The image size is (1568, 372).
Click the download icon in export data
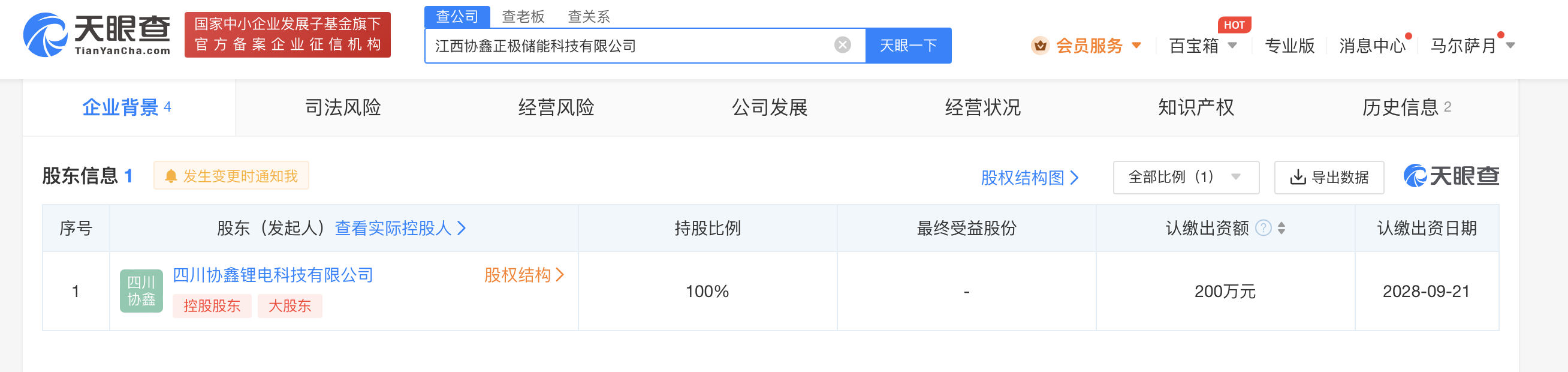tap(1298, 178)
